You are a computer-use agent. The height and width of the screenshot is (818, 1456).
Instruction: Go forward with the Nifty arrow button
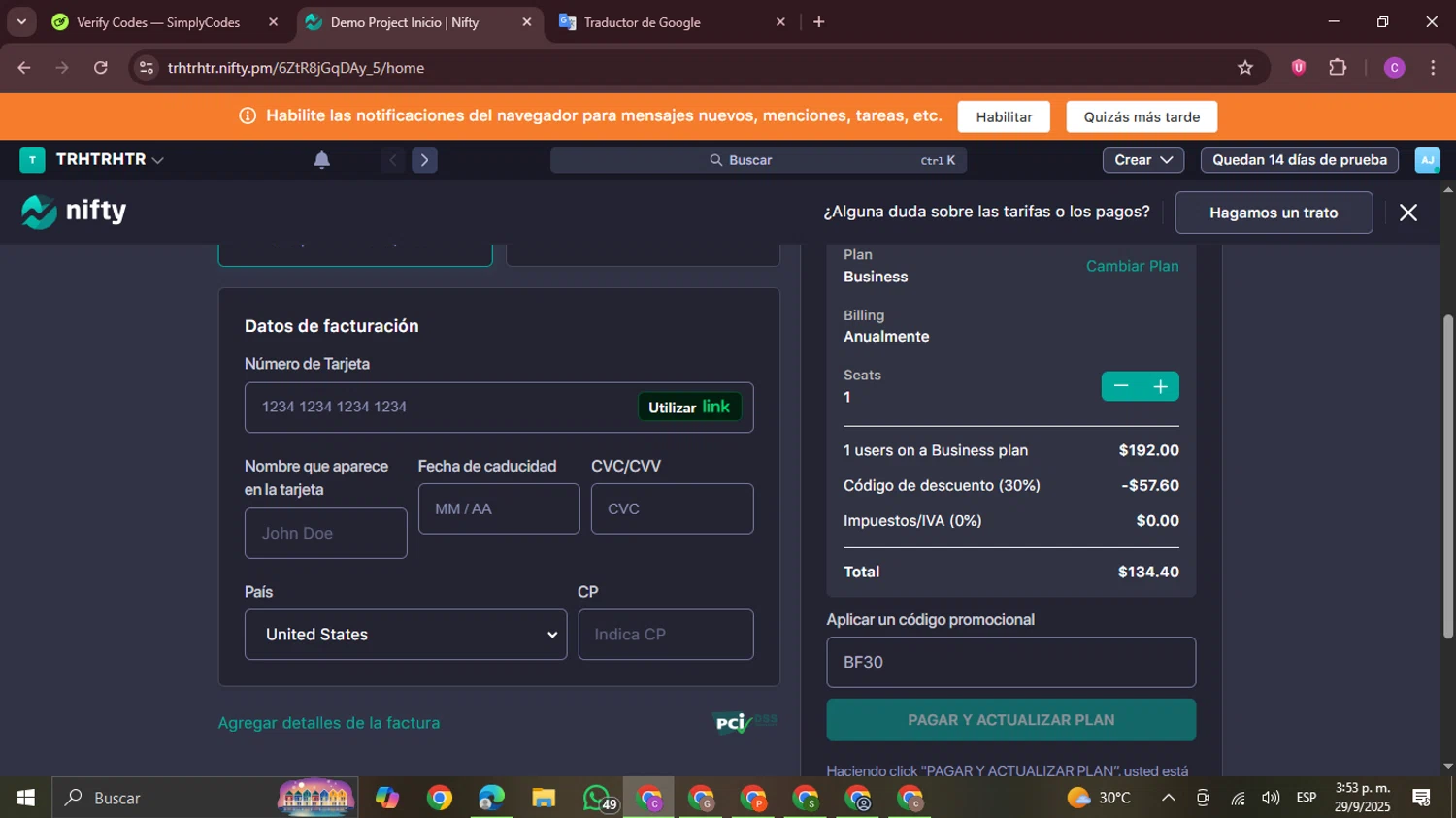pyautogui.click(x=424, y=160)
